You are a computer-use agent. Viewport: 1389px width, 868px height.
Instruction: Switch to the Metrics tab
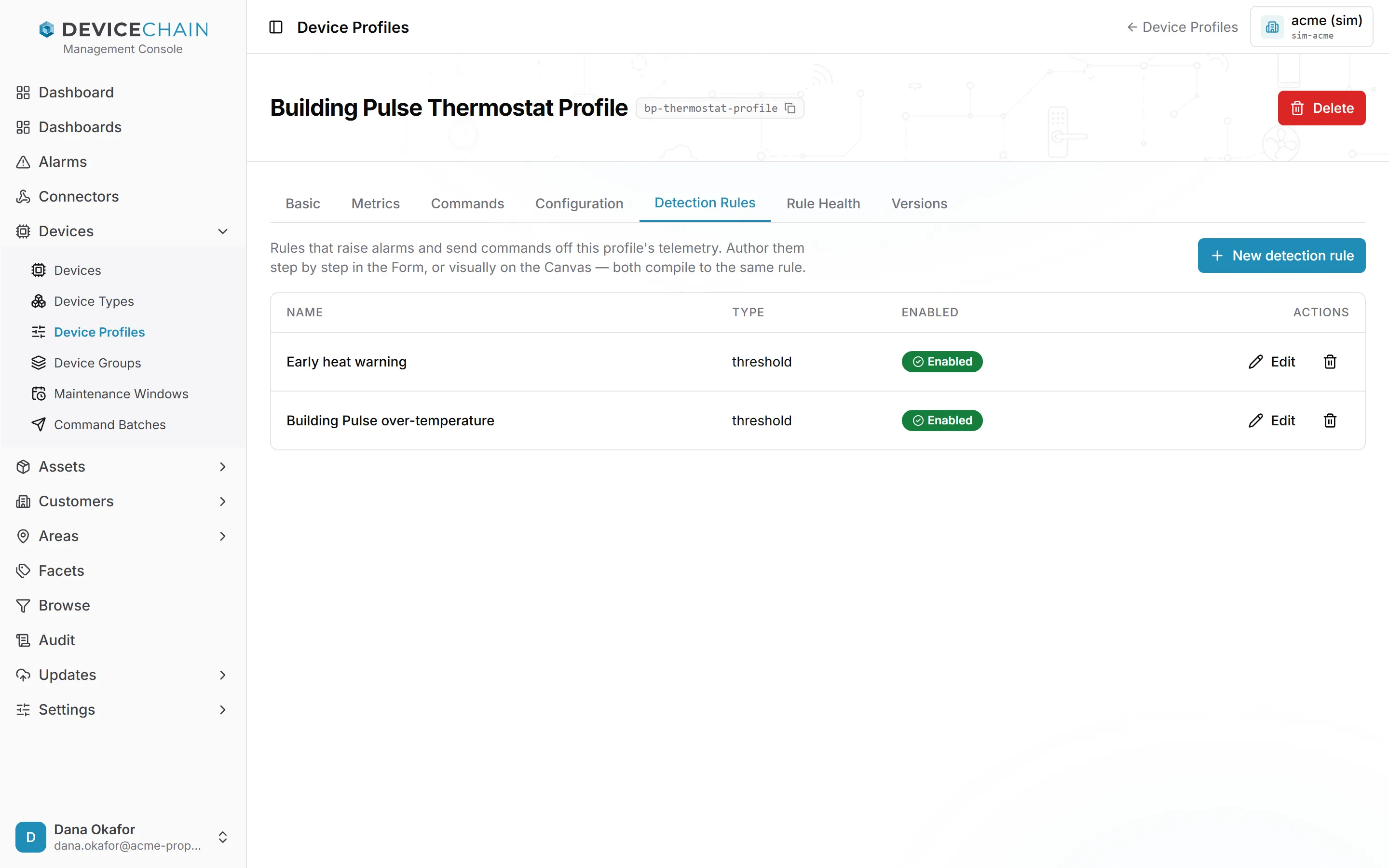pyautogui.click(x=375, y=203)
